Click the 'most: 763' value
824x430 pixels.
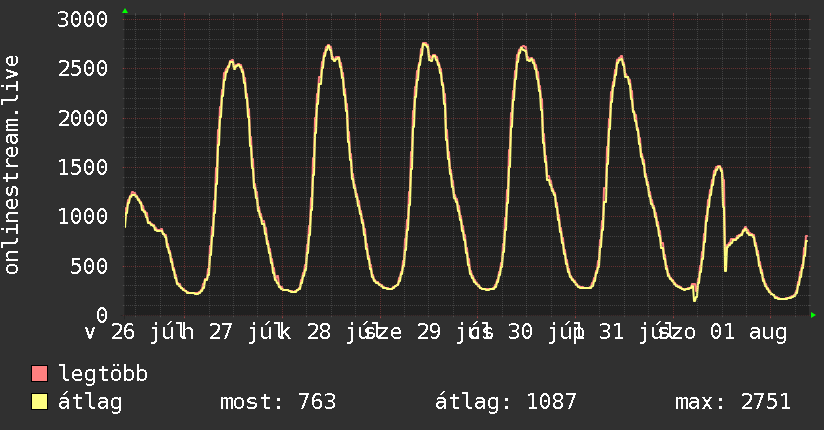[278, 402]
